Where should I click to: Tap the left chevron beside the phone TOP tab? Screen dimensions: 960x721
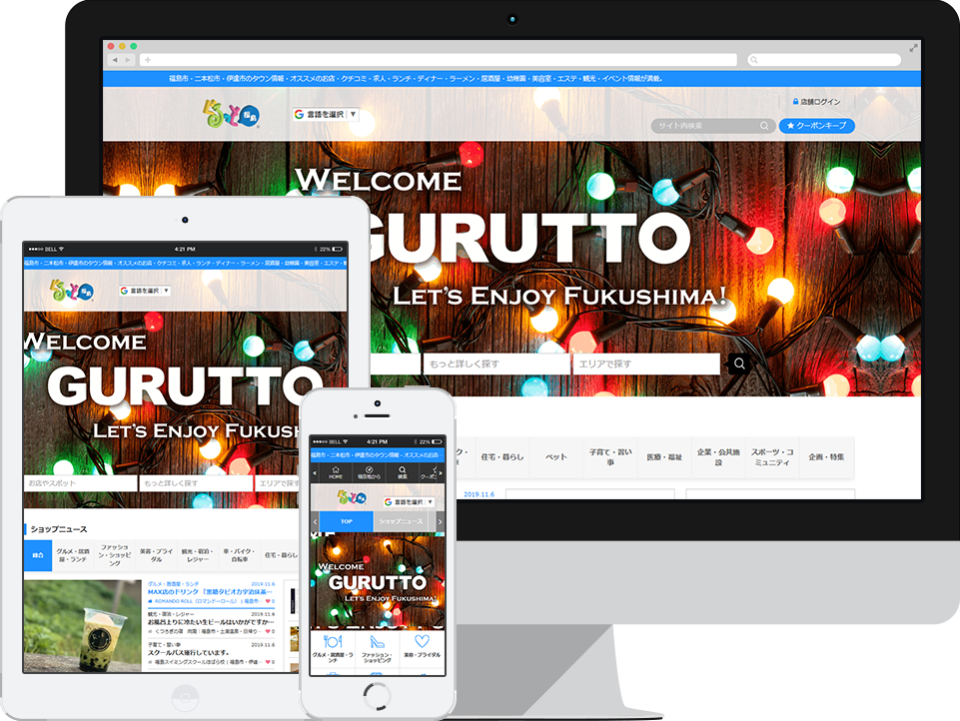point(315,521)
